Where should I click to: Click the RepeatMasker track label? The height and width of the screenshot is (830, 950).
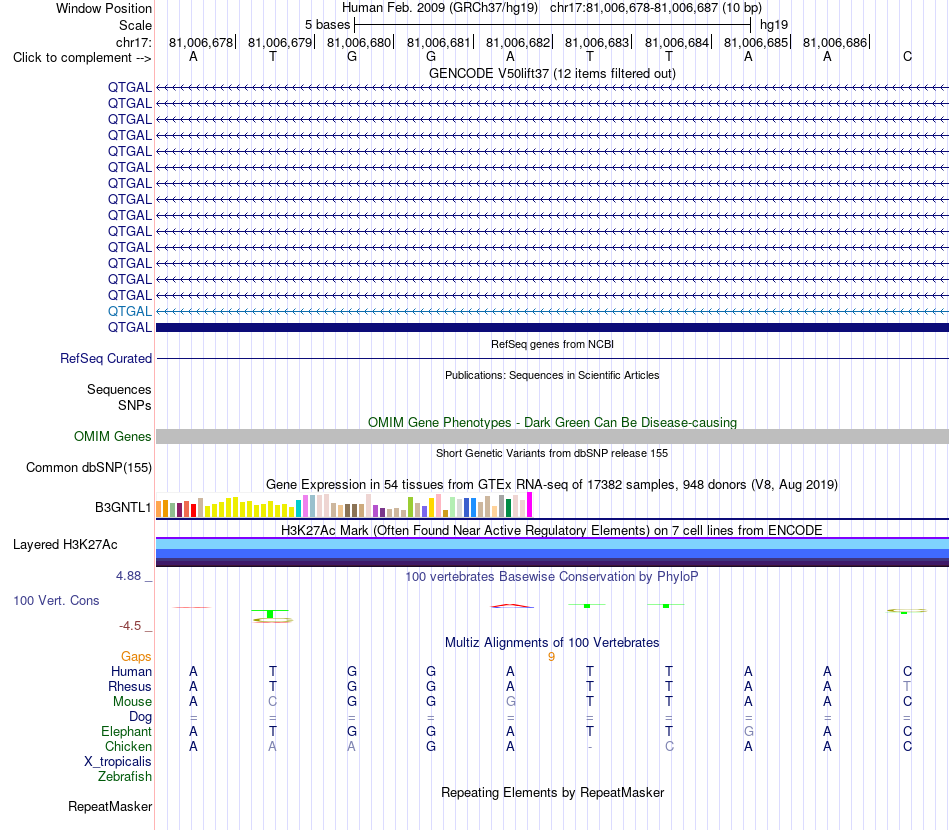click(110, 807)
